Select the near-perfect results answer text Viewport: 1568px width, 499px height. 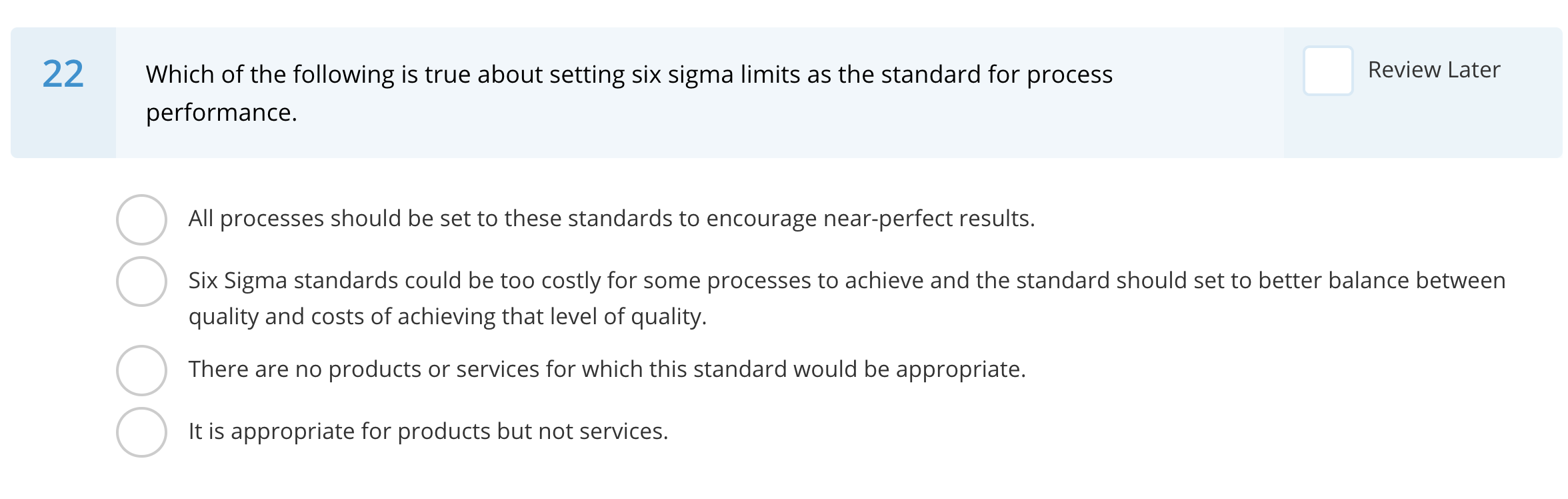coord(610,217)
